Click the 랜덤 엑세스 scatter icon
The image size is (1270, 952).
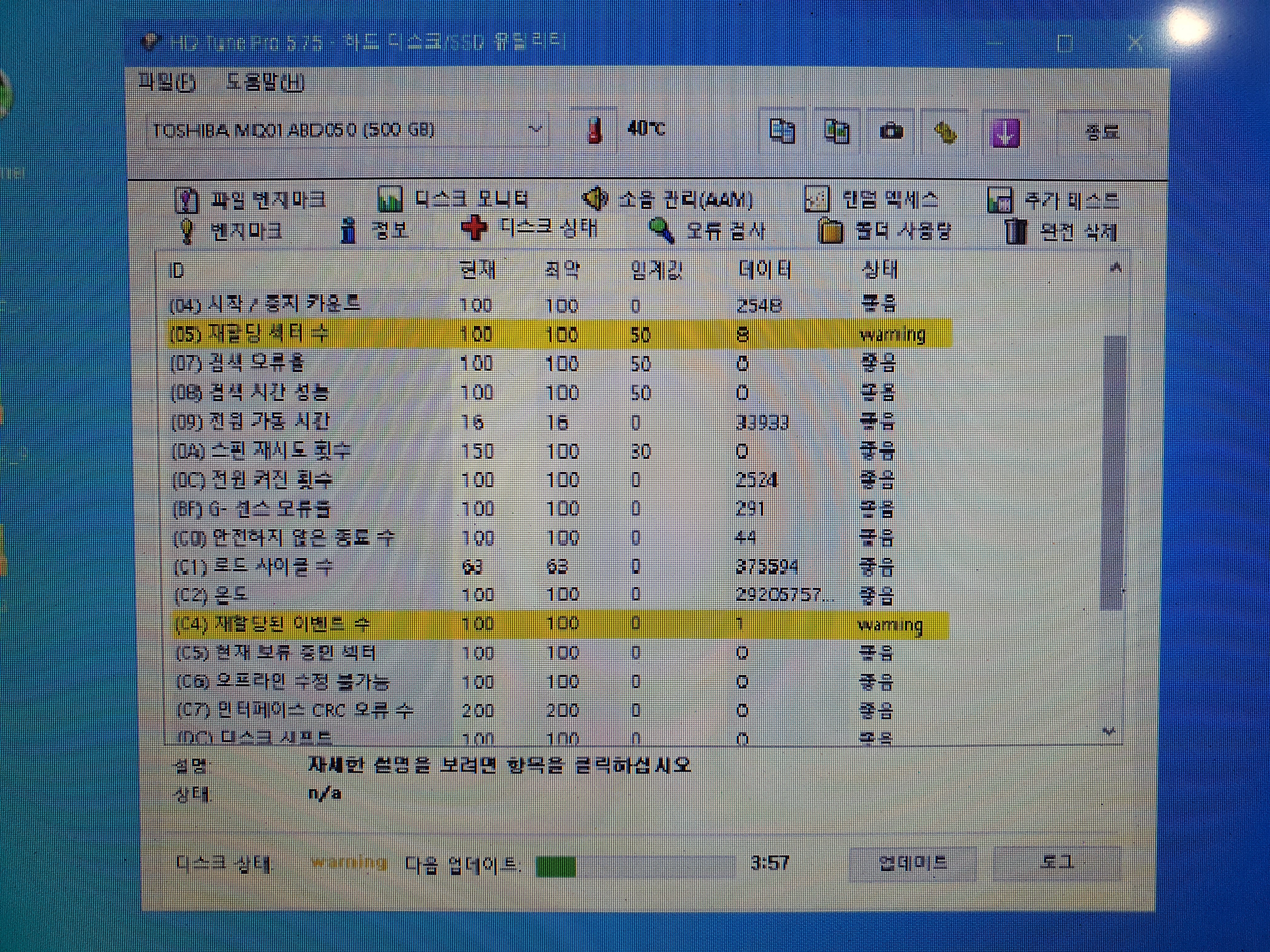[x=816, y=199]
